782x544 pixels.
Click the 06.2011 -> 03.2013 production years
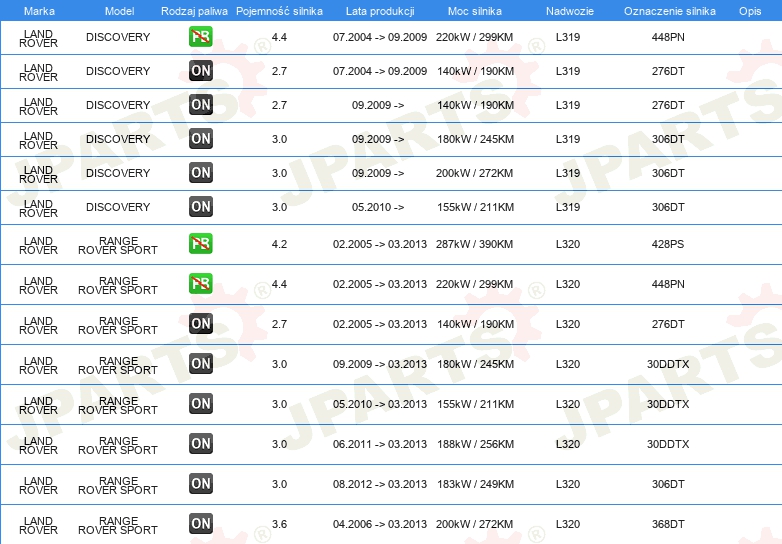380,444
